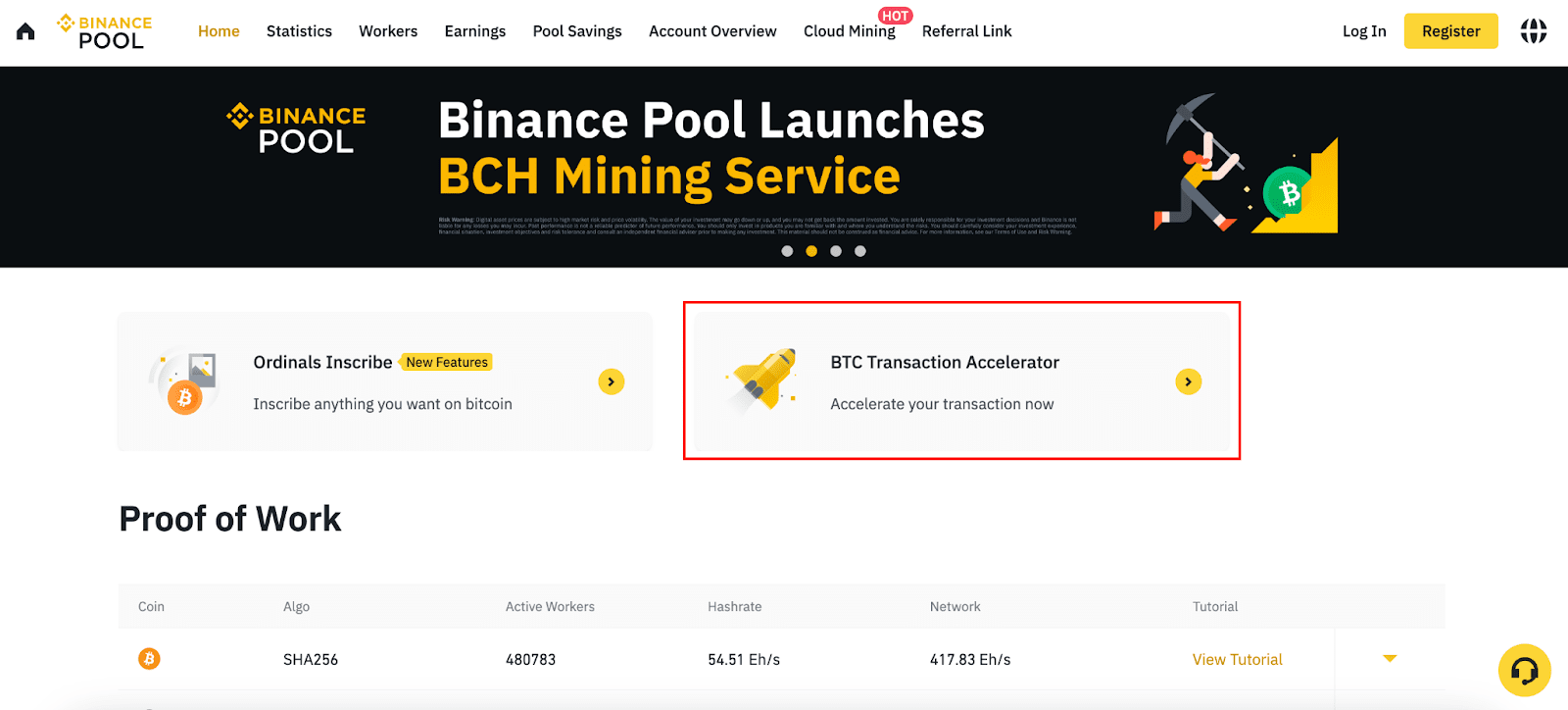Open the Pool Savings menu item

pyautogui.click(x=577, y=31)
